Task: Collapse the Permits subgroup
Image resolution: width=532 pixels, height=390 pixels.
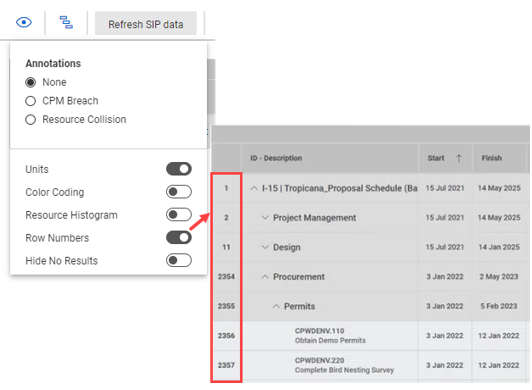Action: 276,307
